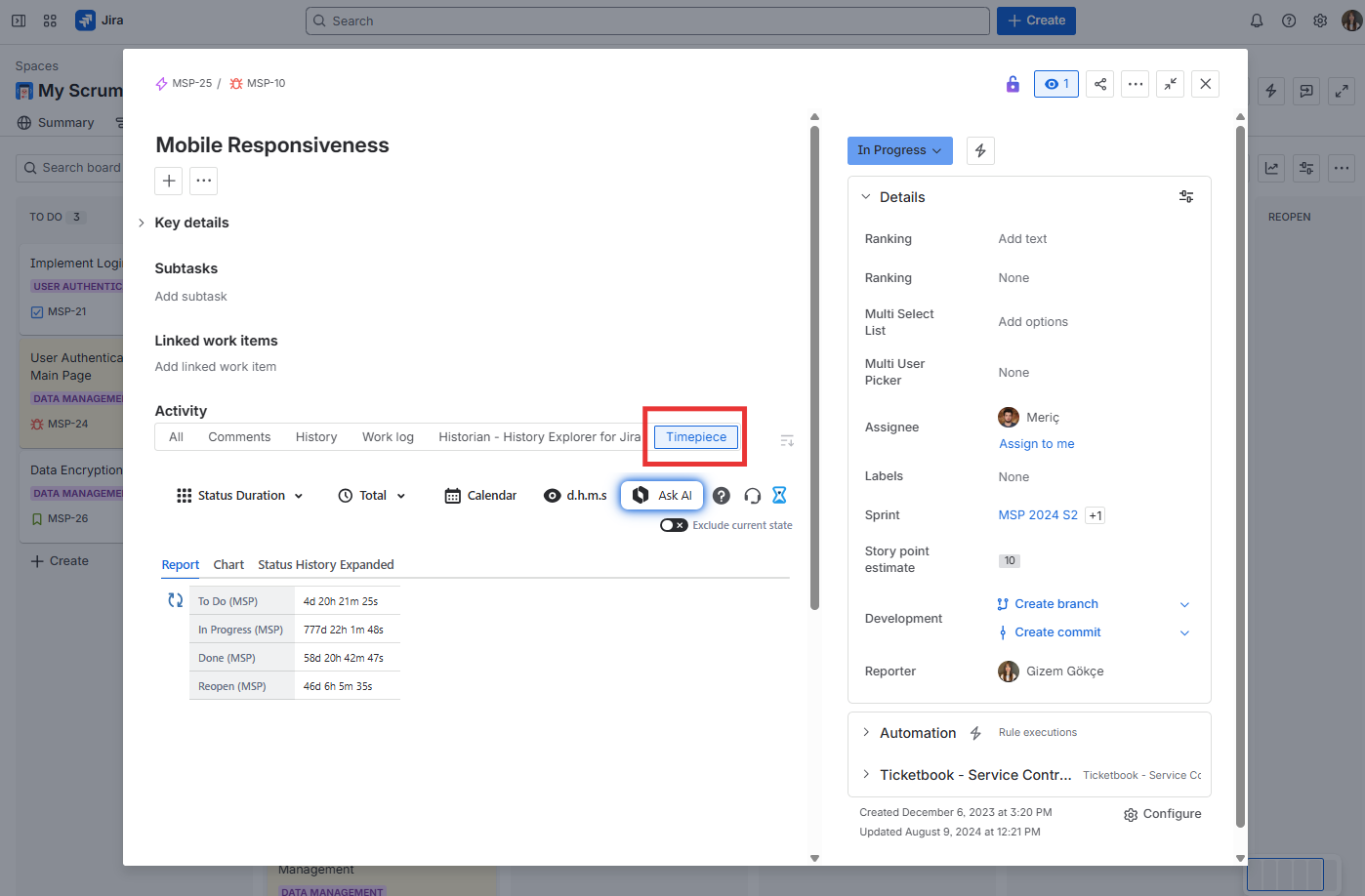This screenshot has width=1365, height=896.
Task: Expand the Create commit dropdown arrow
Action: (1184, 632)
